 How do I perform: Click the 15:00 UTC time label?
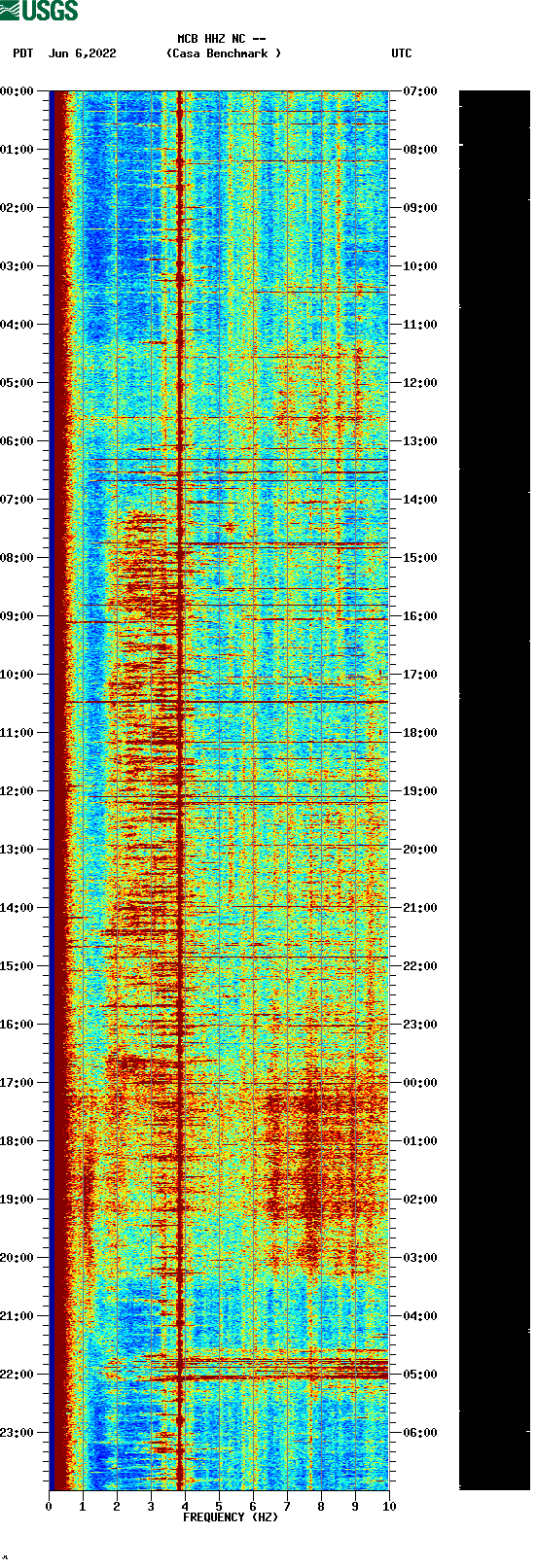[420, 558]
